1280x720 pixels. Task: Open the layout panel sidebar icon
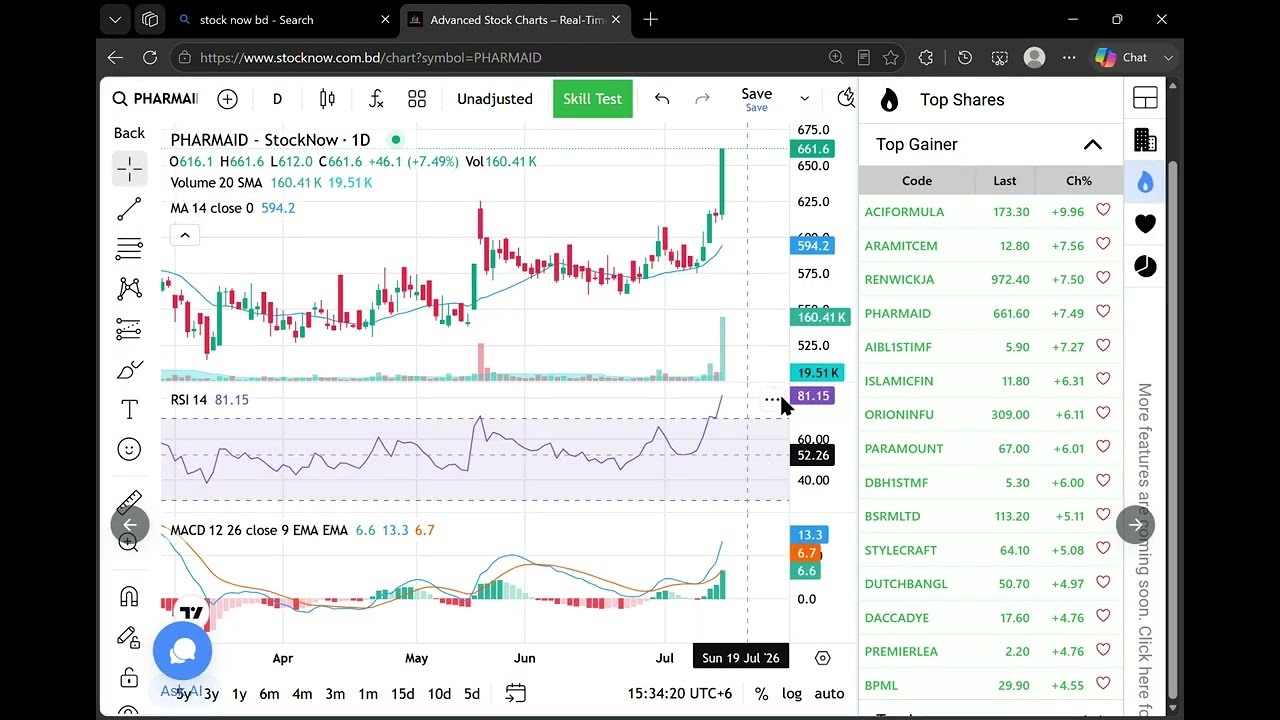tap(1145, 98)
